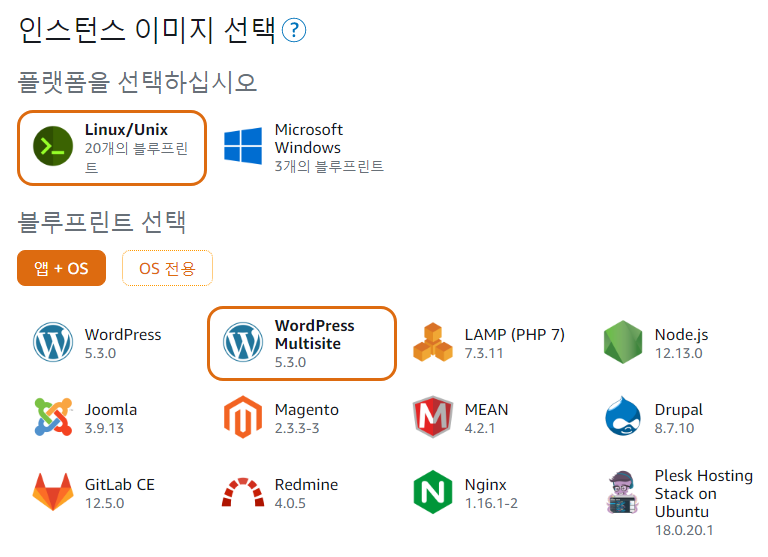The height and width of the screenshot is (557, 768).
Task: Click the Magento blueprint label
Action: click(307, 410)
